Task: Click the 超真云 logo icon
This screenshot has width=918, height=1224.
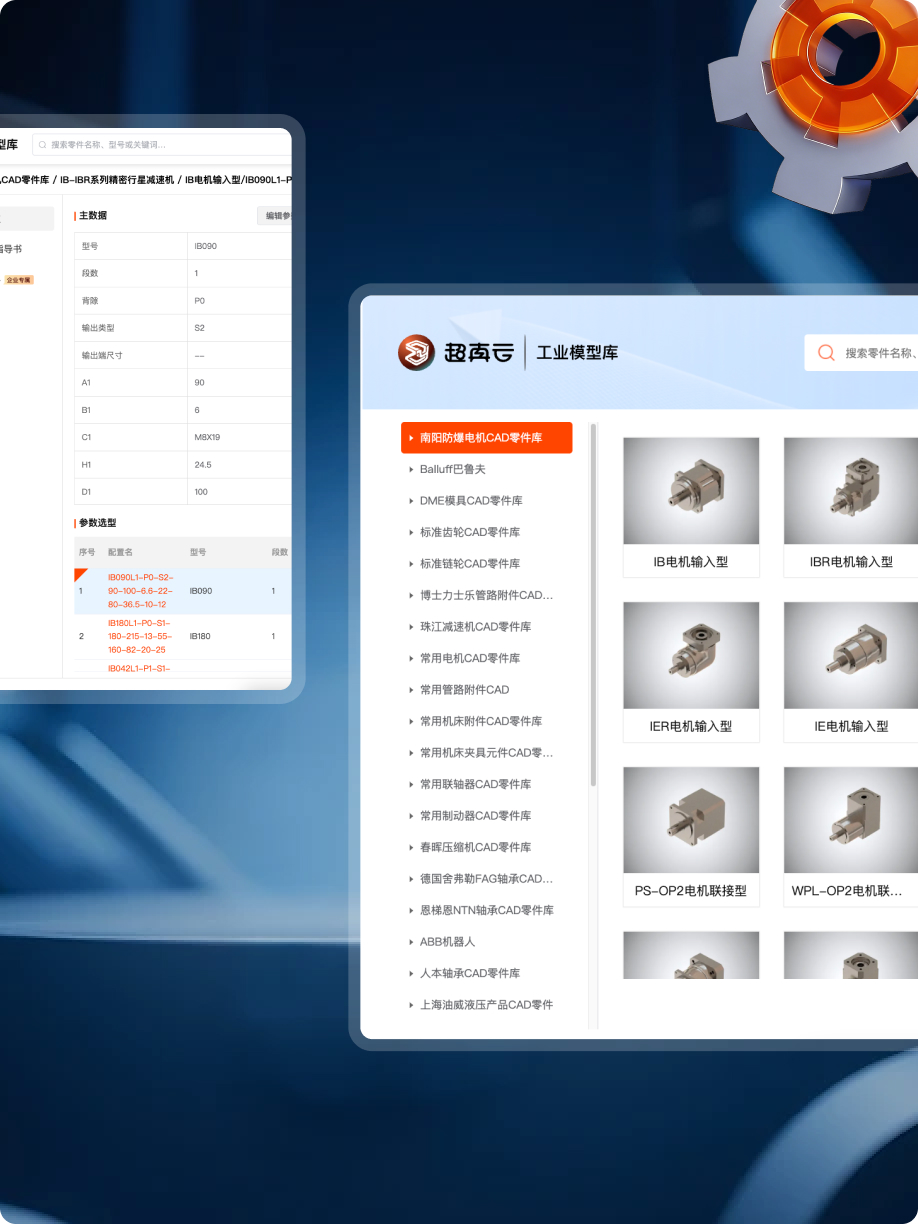Action: click(416, 353)
